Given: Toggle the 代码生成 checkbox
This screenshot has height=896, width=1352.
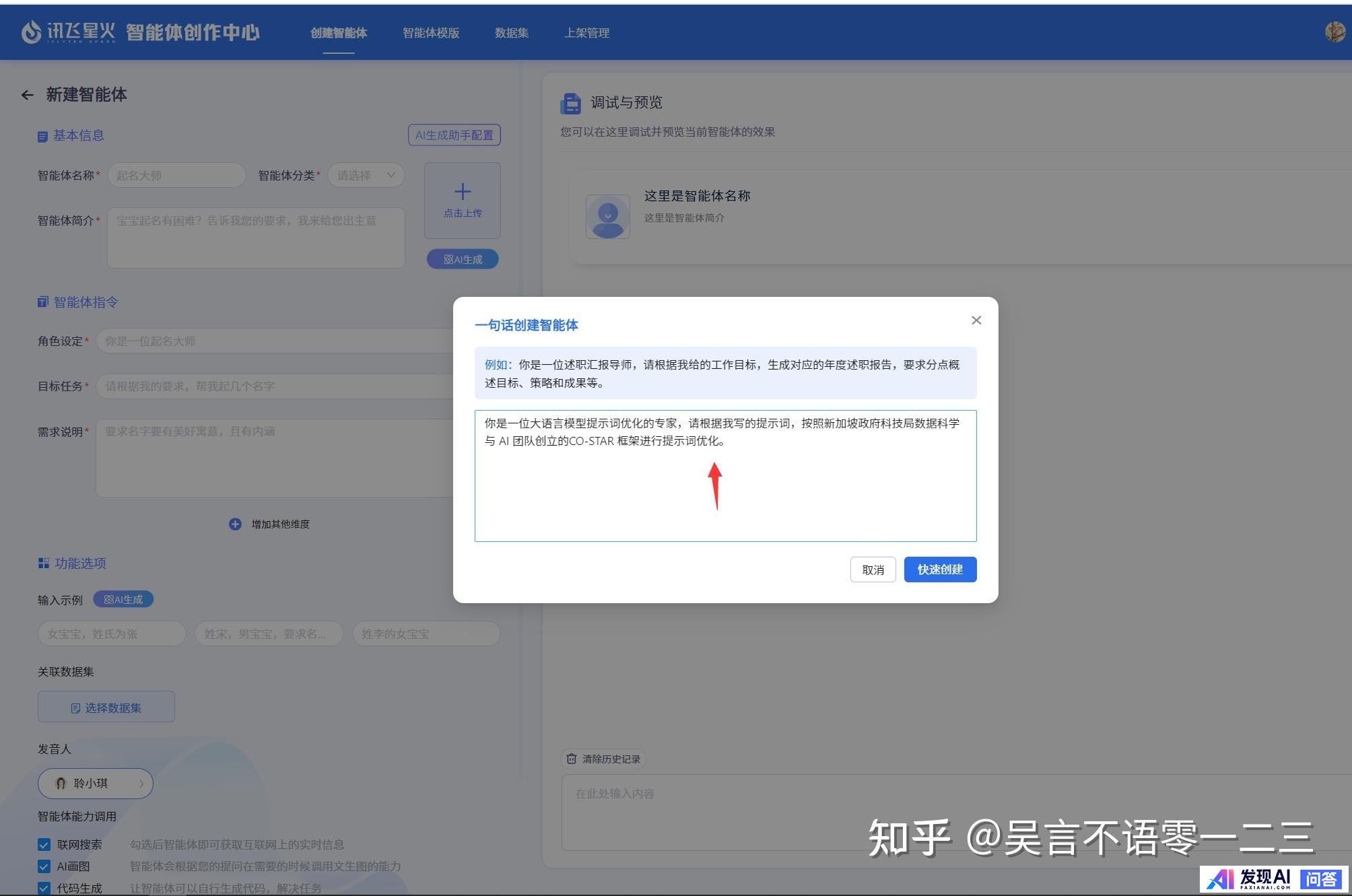Looking at the screenshot, I should click(44, 888).
